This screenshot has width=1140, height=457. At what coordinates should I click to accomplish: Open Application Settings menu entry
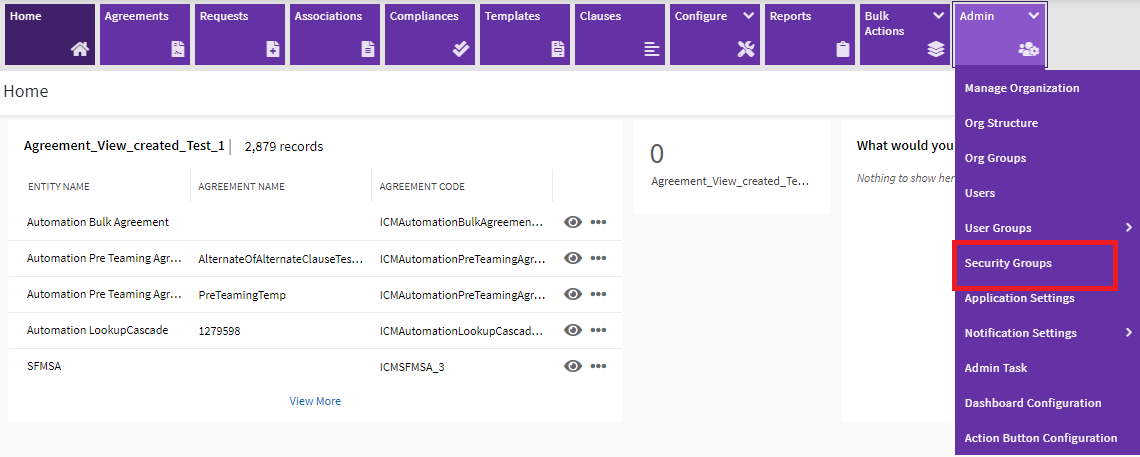coord(1019,298)
